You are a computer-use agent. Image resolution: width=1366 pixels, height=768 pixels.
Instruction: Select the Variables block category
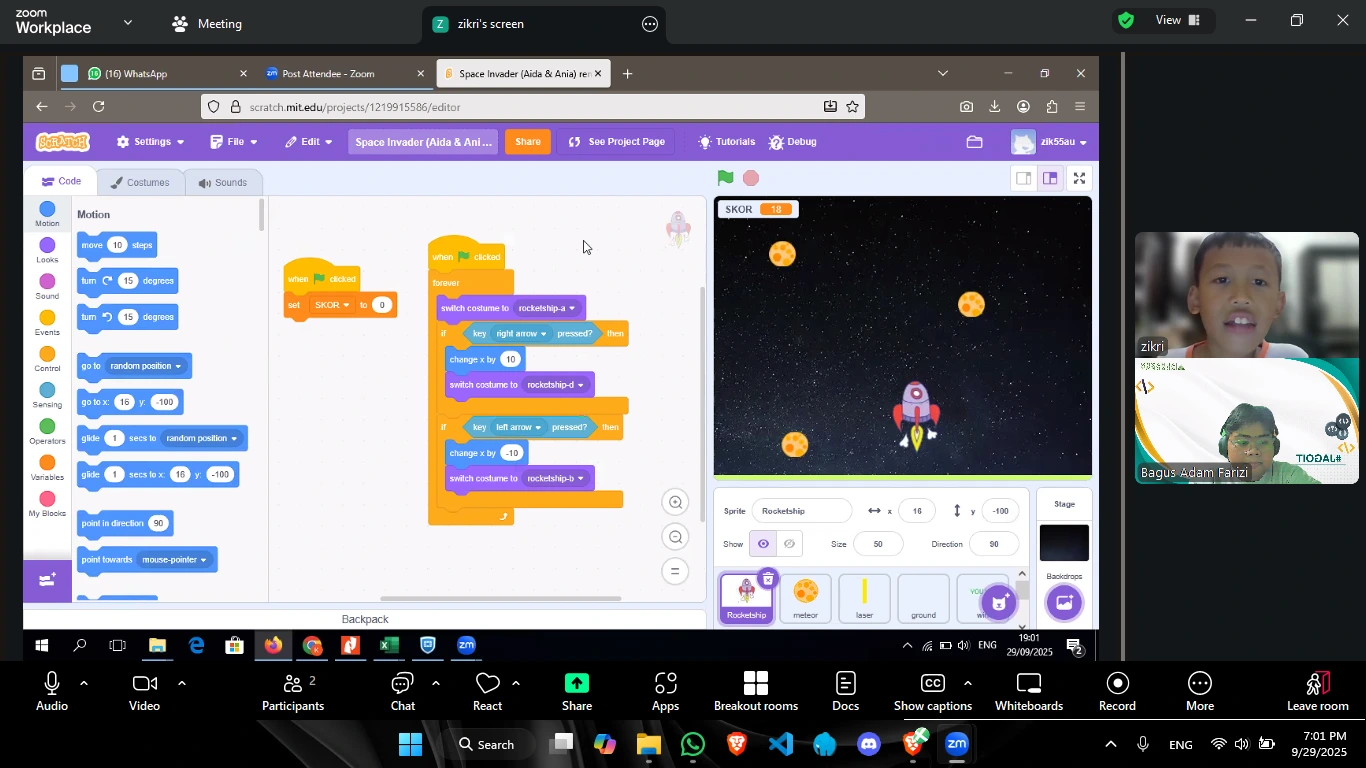[47, 468]
